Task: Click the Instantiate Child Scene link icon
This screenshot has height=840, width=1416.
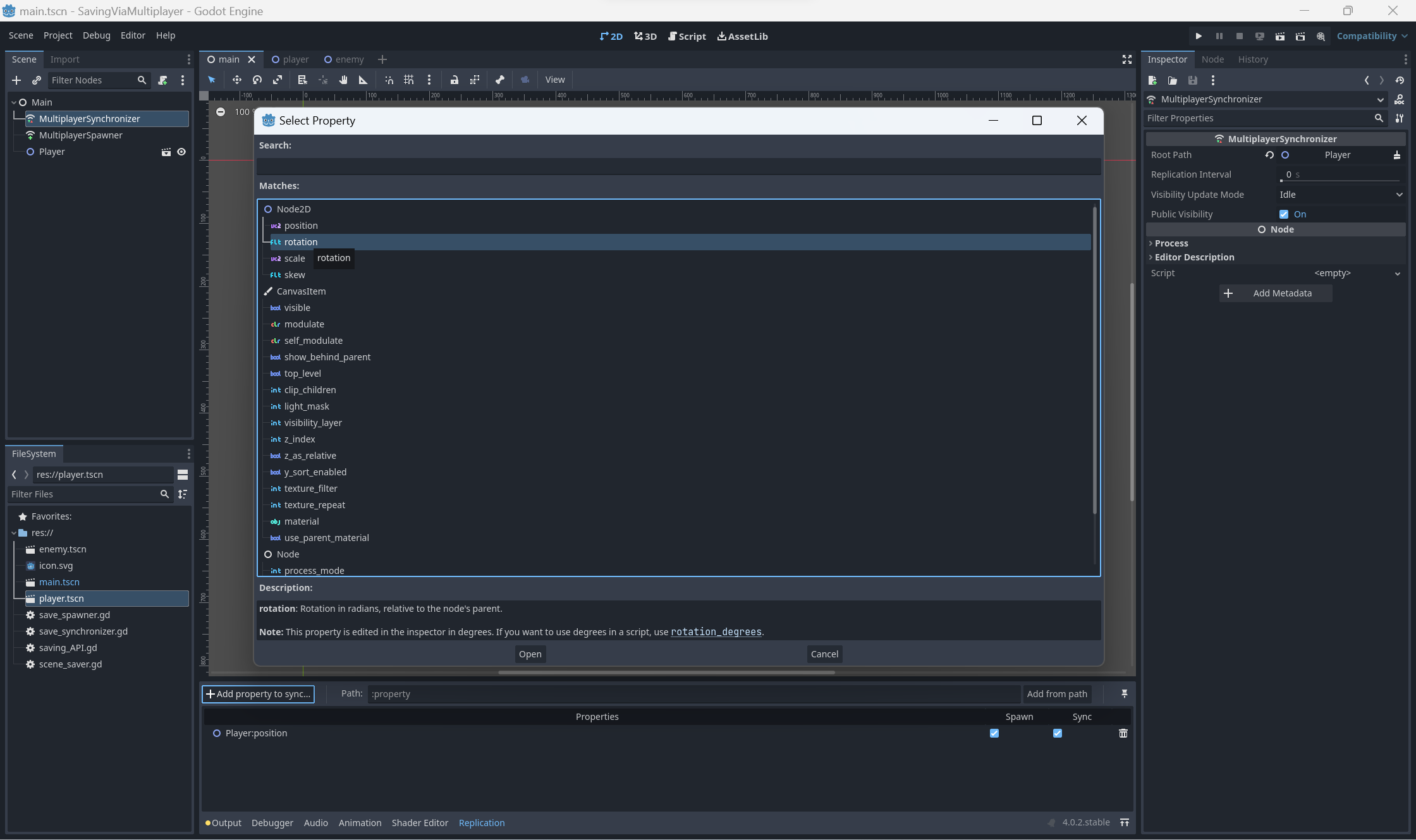Action: (x=37, y=80)
